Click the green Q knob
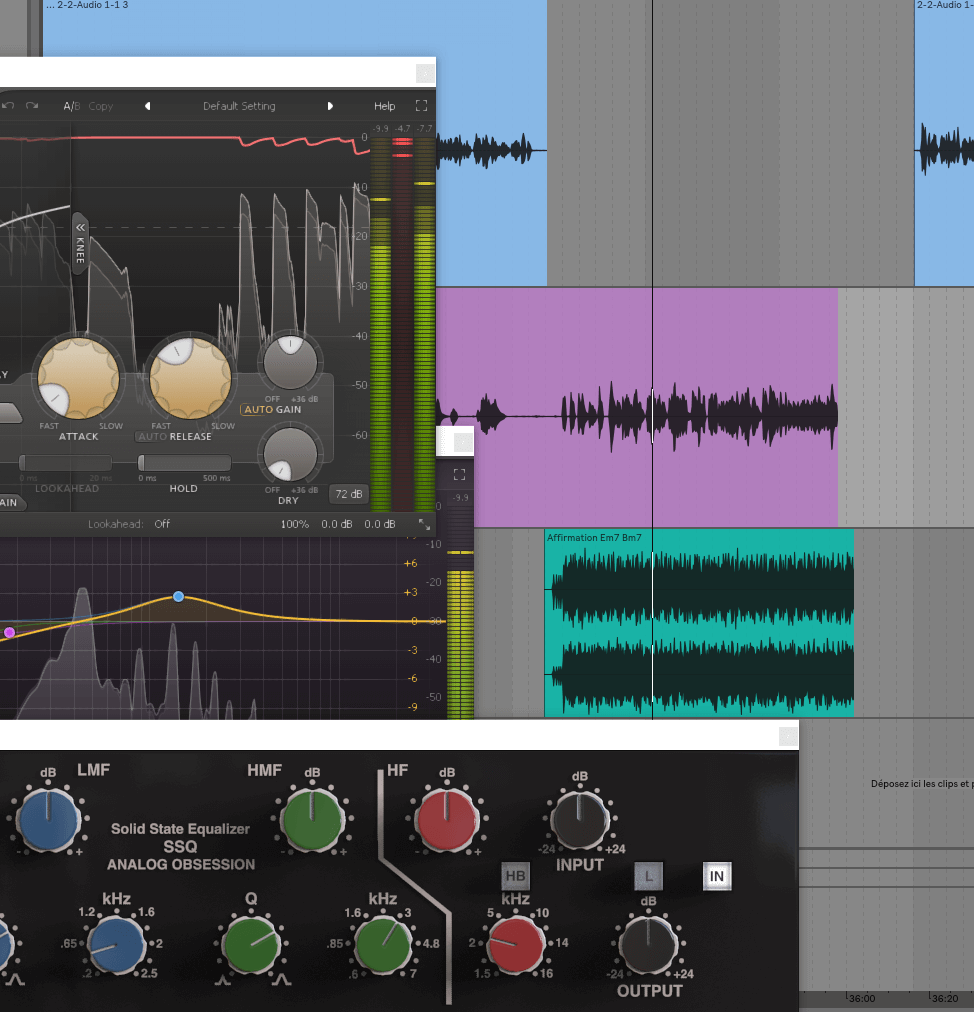The width and height of the screenshot is (974, 1012). point(250,945)
